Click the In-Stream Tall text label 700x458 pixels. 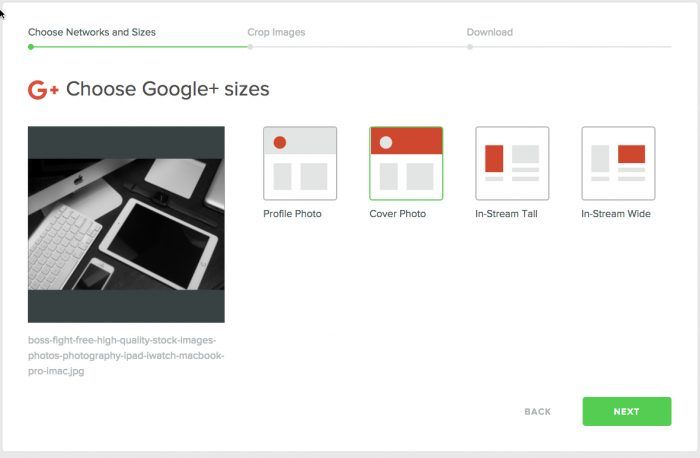pyautogui.click(x=508, y=214)
